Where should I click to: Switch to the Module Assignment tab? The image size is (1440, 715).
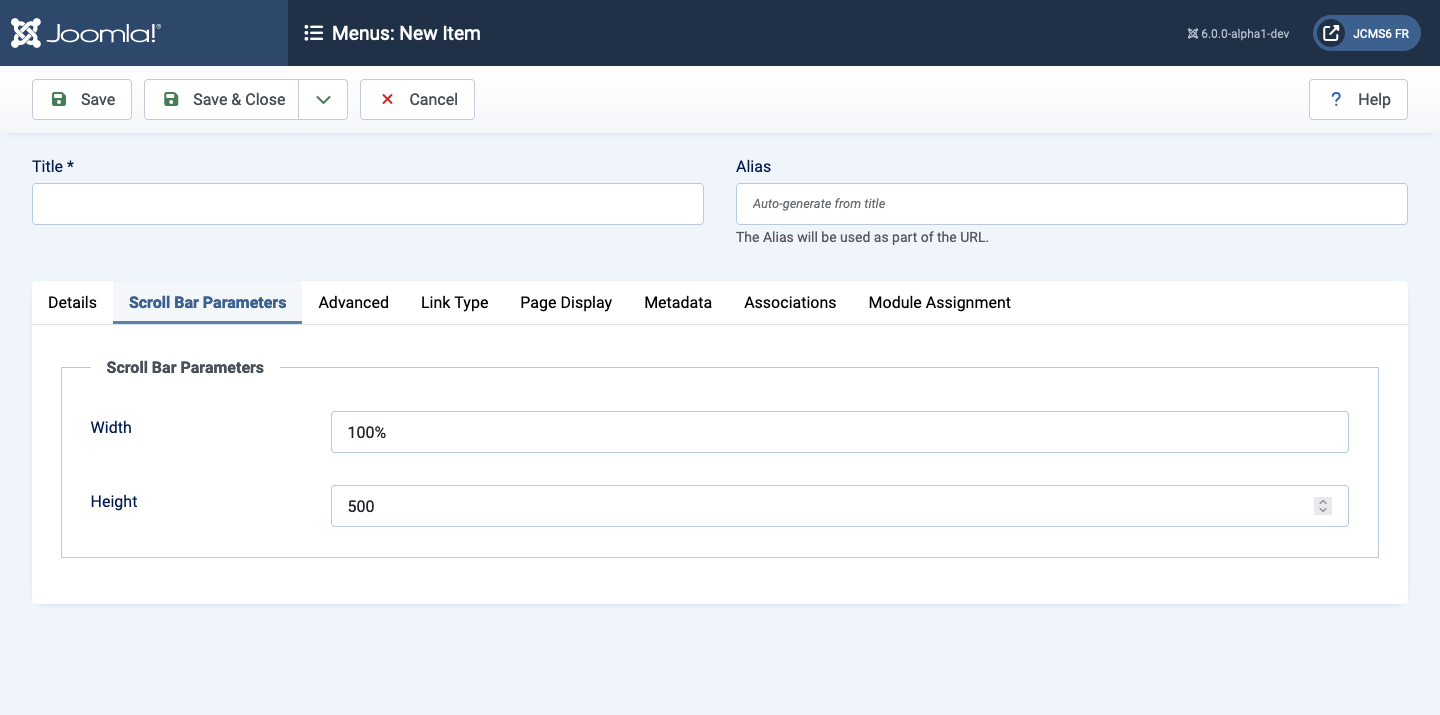point(939,302)
